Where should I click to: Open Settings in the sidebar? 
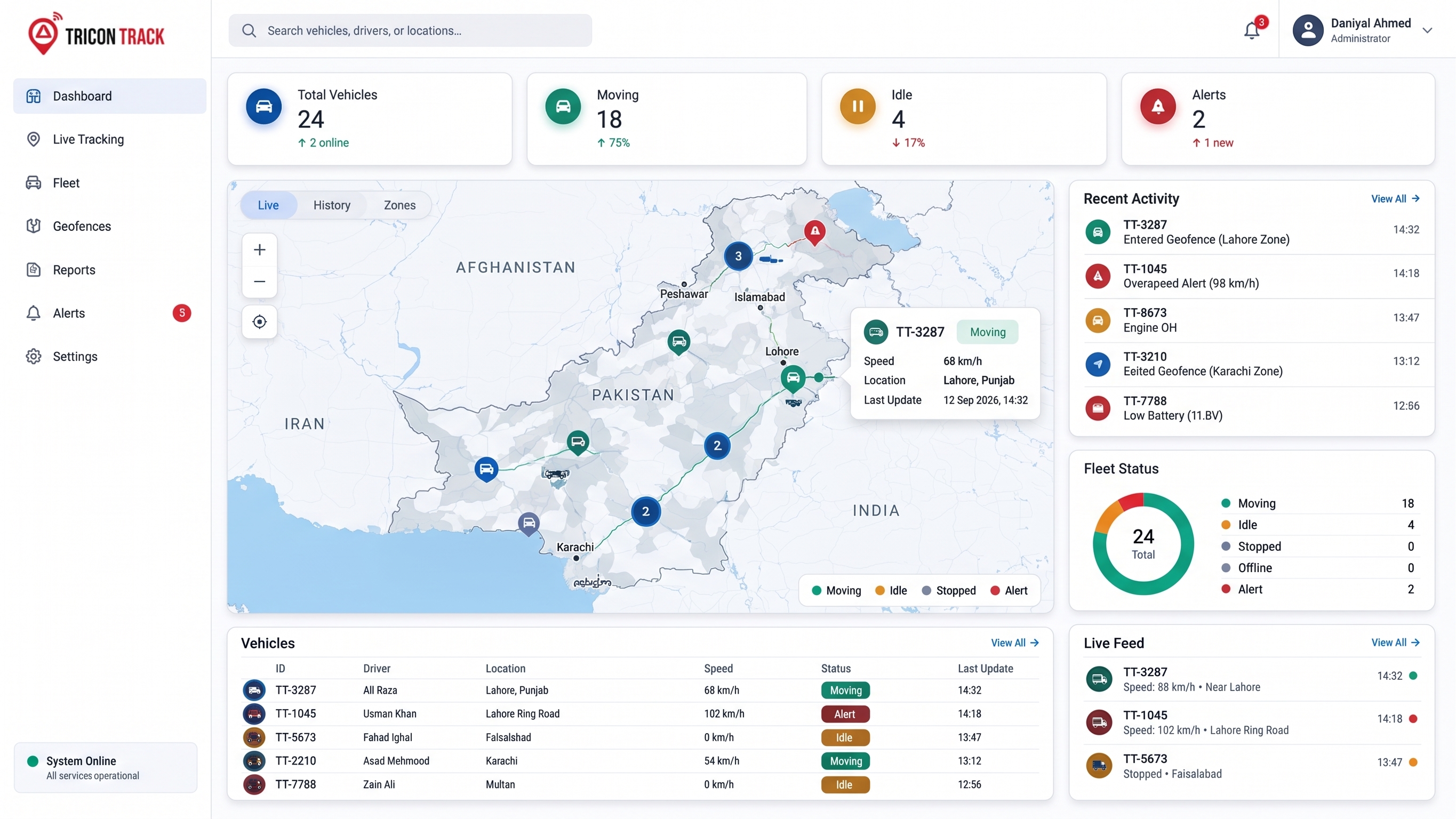(x=110, y=357)
